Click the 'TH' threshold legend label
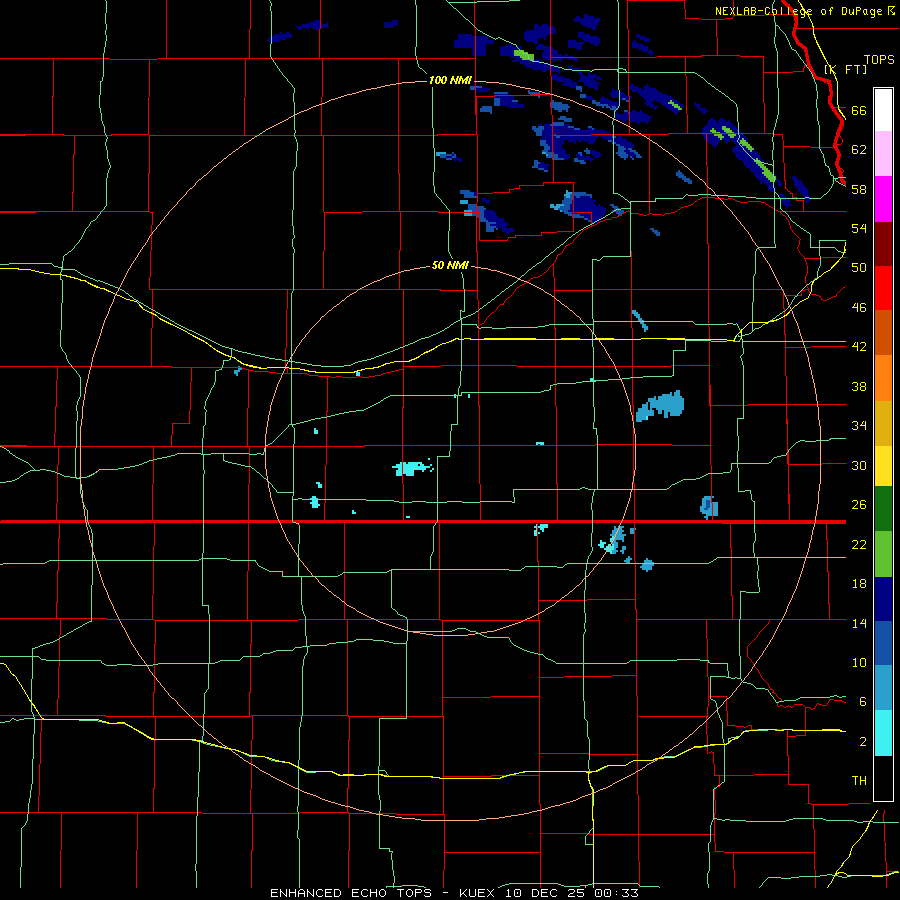Viewport: 900px width, 900px height. [x=859, y=781]
